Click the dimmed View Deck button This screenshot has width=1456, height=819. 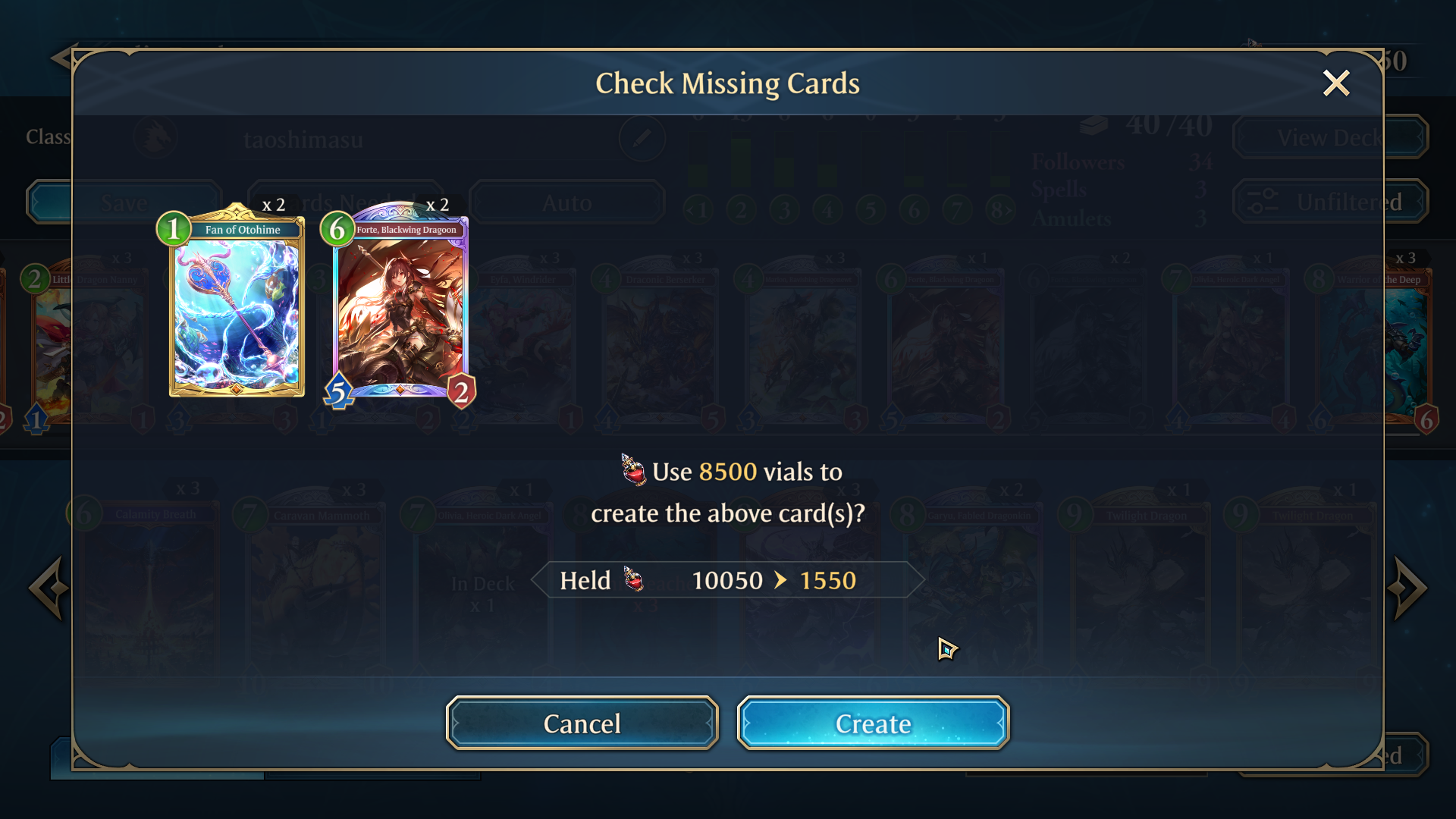click(1330, 137)
